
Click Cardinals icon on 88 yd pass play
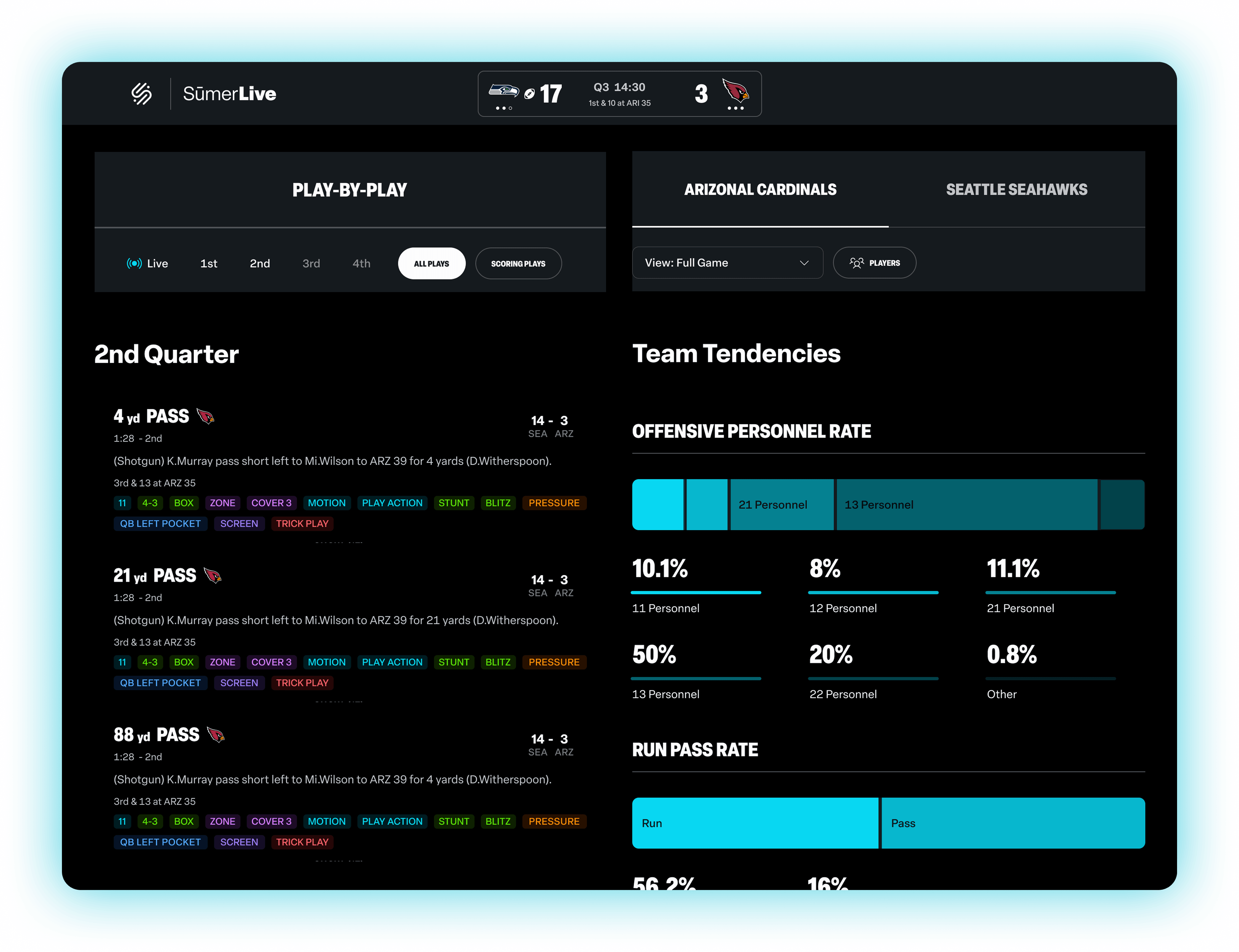pyautogui.click(x=216, y=735)
